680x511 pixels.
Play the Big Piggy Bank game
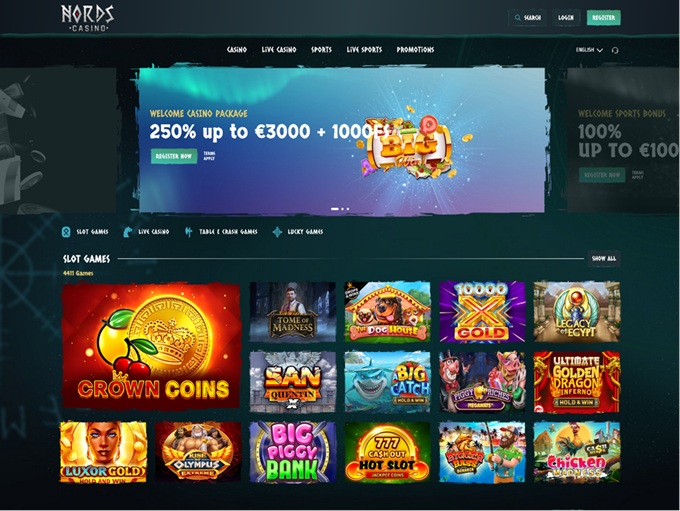click(293, 452)
